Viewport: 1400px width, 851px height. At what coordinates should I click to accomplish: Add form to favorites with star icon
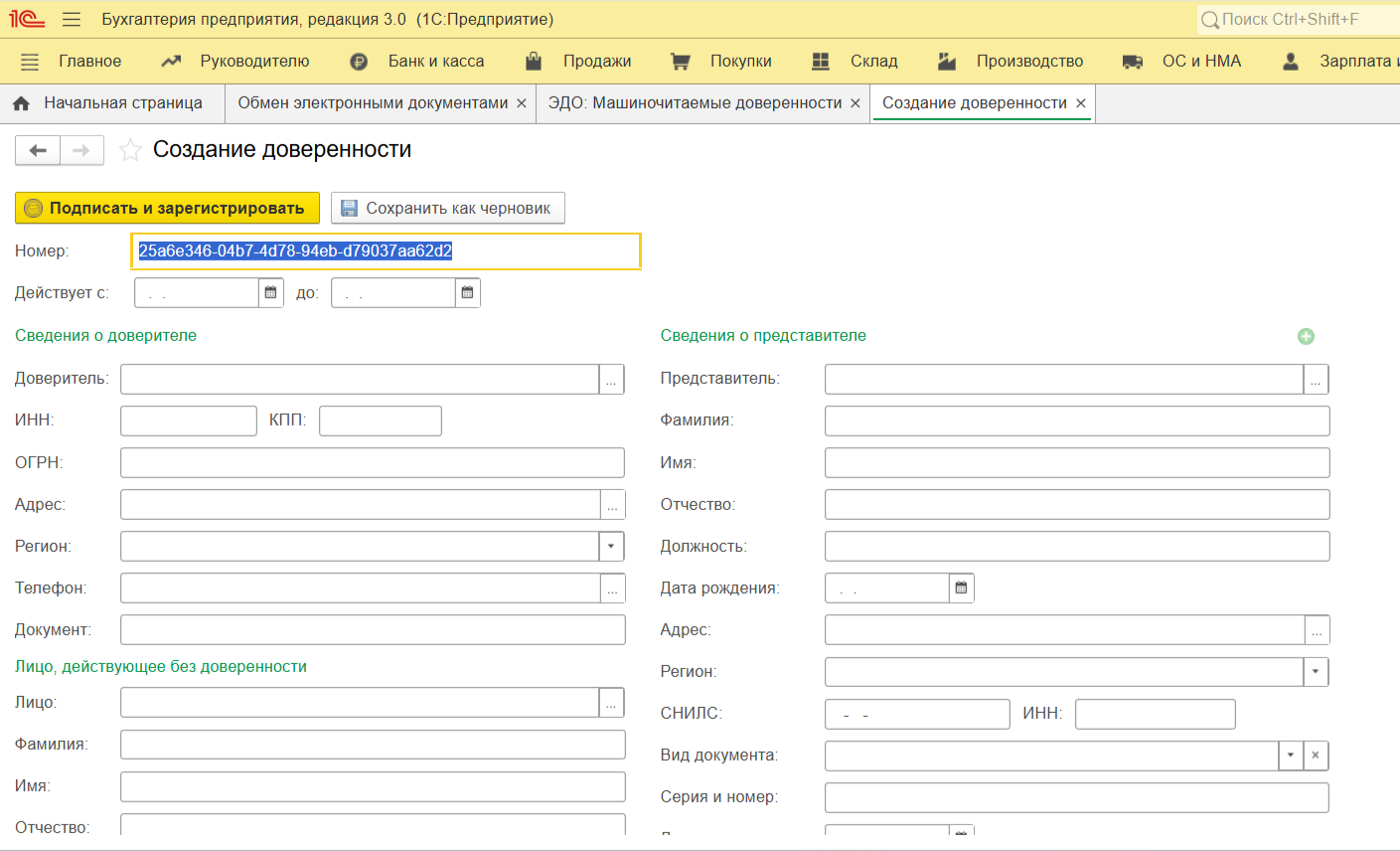pyautogui.click(x=130, y=150)
